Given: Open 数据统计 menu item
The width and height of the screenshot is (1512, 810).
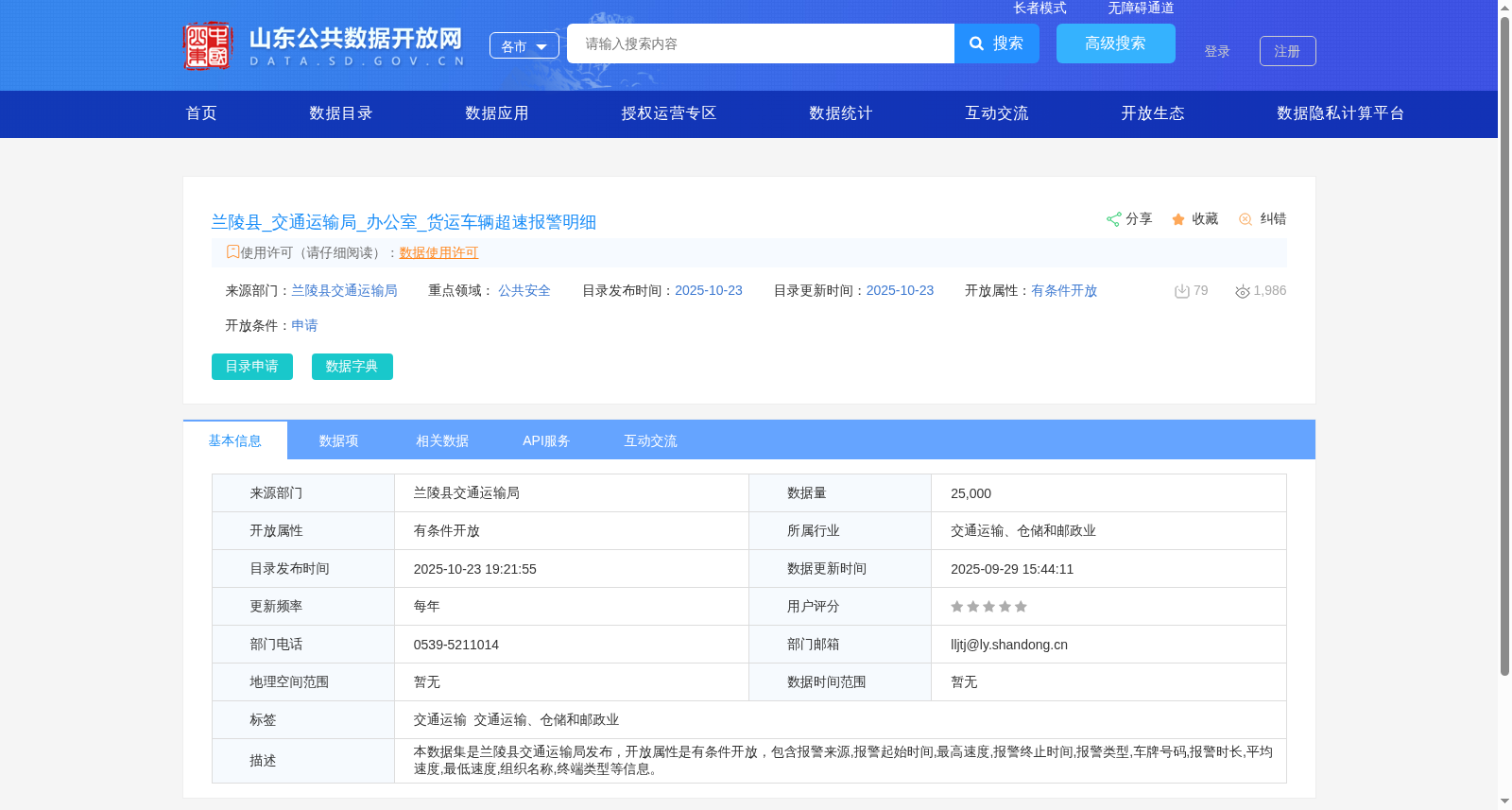Looking at the screenshot, I should click(x=841, y=113).
